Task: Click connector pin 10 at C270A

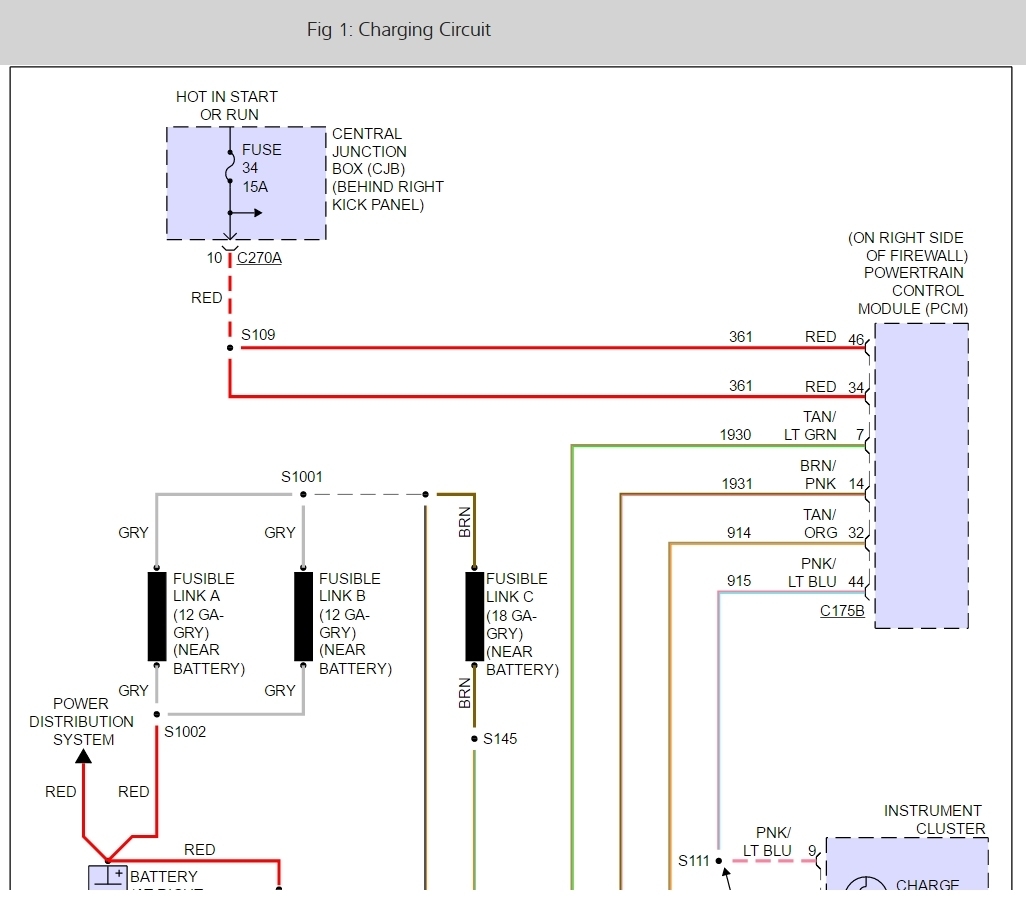Action: tap(215, 258)
